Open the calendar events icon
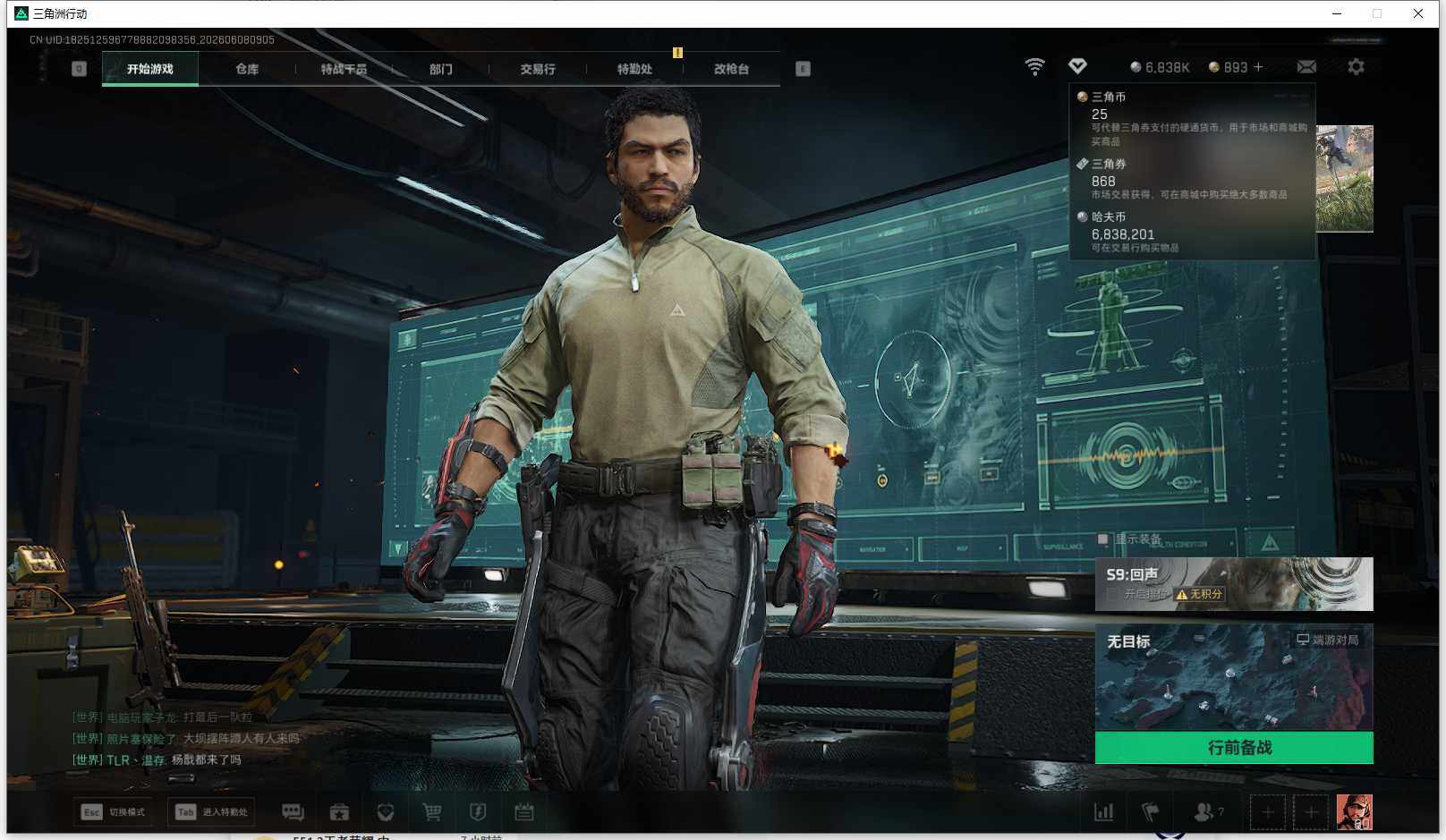The height and width of the screenshot is (840, 1446). pos(524,812)
